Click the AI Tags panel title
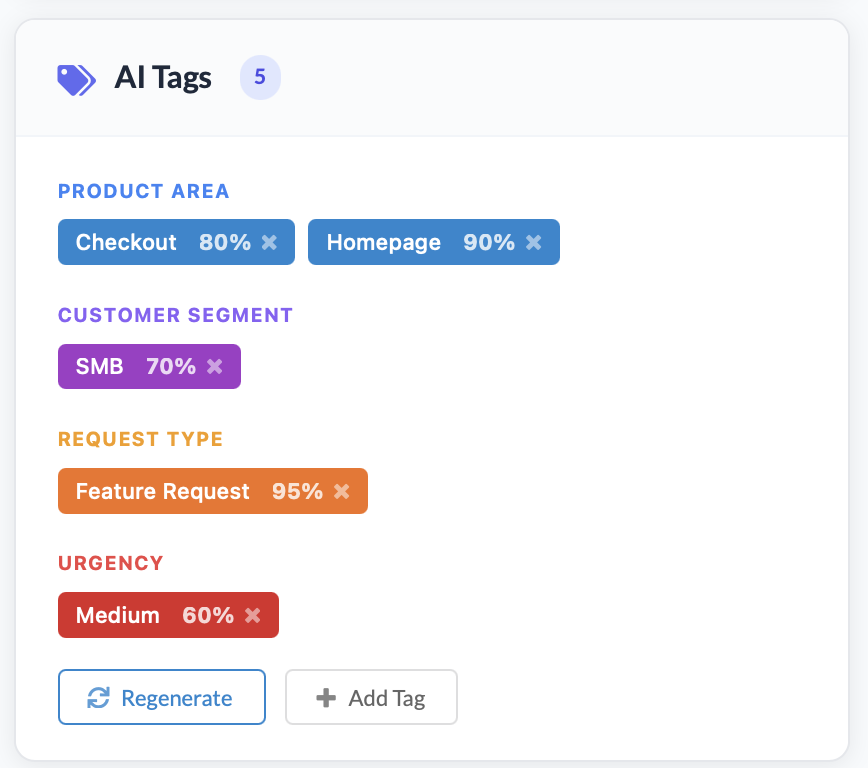The height and width of the screenshot is (768, 868). [163, 78]
